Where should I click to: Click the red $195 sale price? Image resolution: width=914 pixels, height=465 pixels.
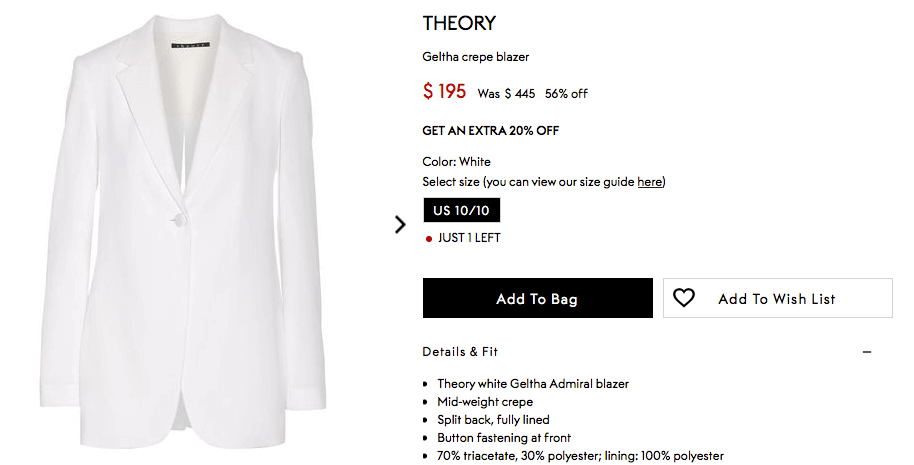point(444,91)
